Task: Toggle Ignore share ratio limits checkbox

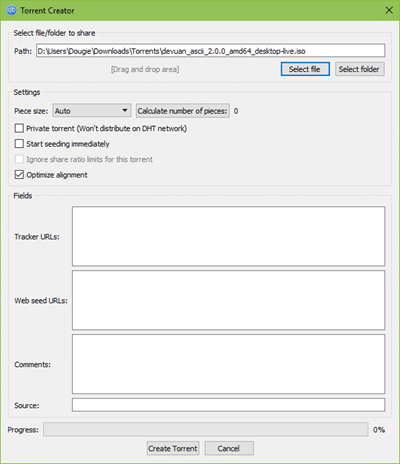Action: 19,159
